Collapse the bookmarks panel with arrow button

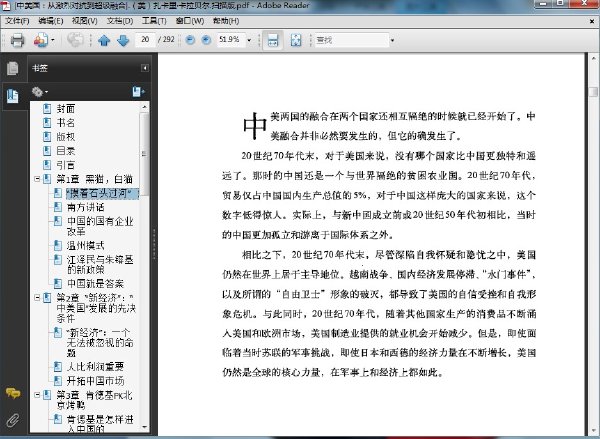pyautogui.click(x=145, y=68)
